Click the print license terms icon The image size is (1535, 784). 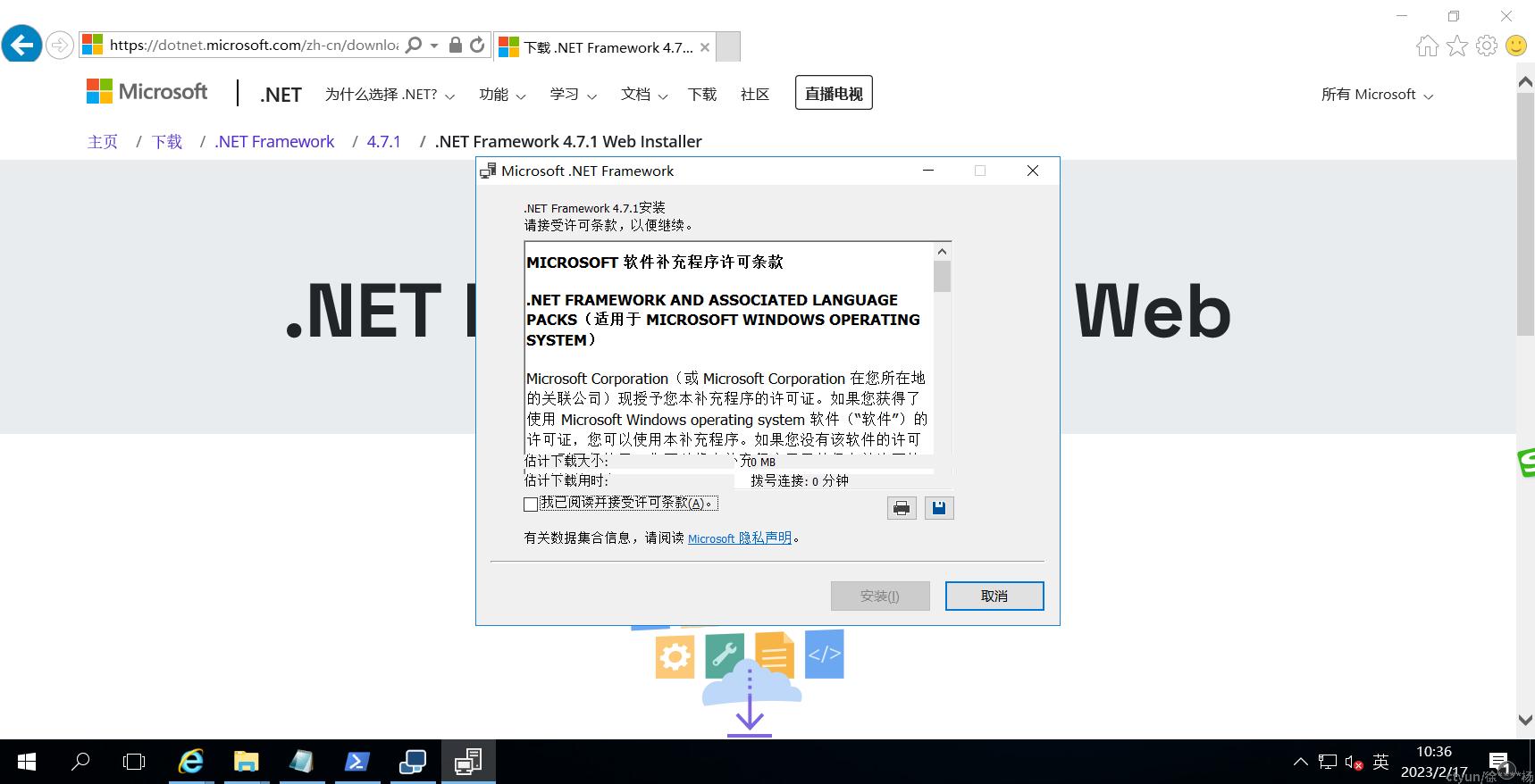tap(902, 508)
